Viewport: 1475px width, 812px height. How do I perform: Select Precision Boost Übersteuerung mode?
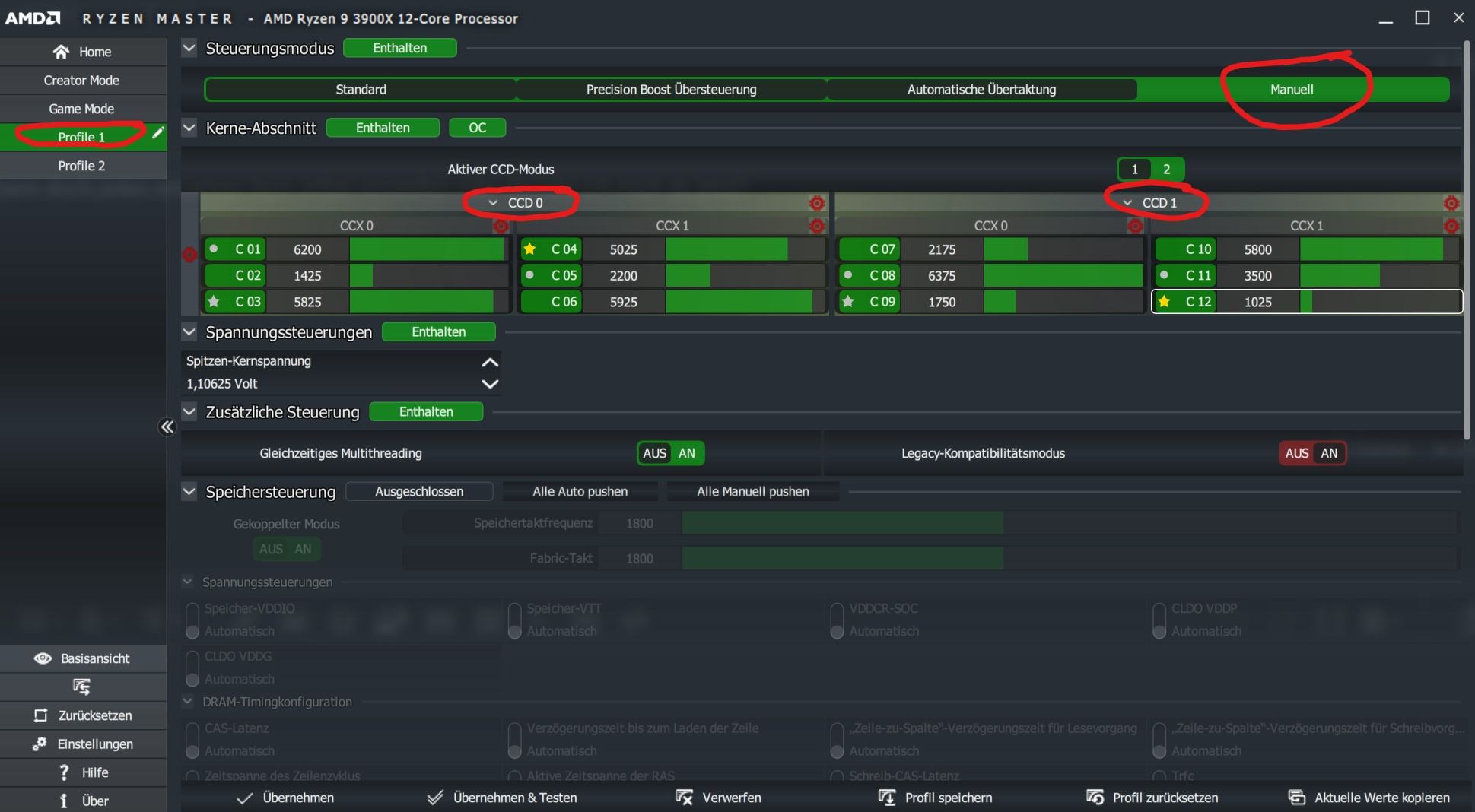coord(671,90)
